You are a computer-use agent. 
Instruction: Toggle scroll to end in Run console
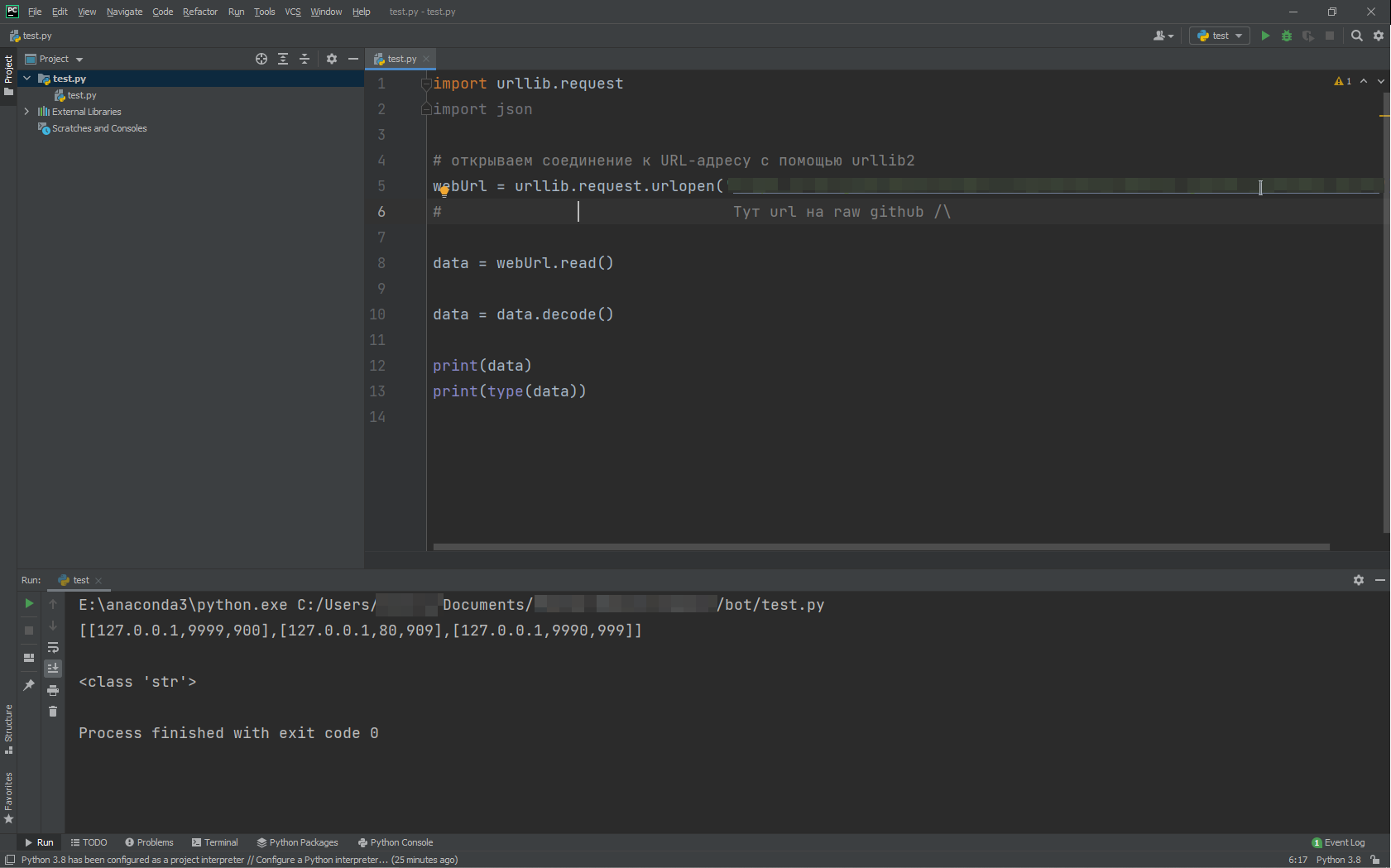[x=53, y=669]
